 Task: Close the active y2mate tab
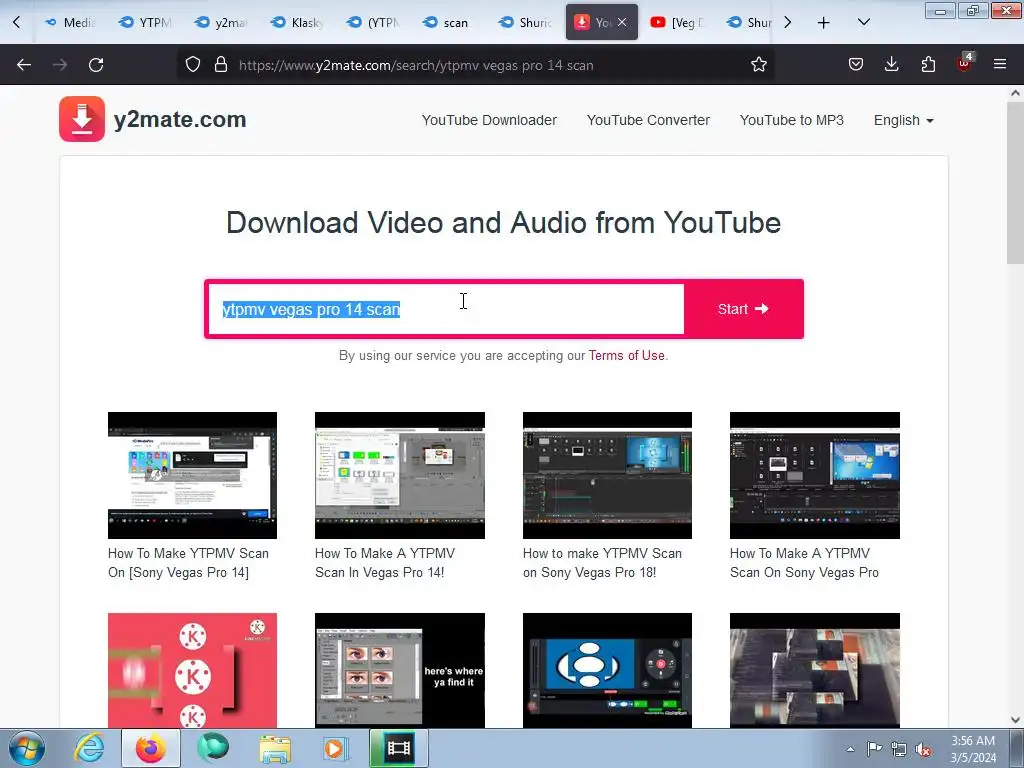(622, 22)
